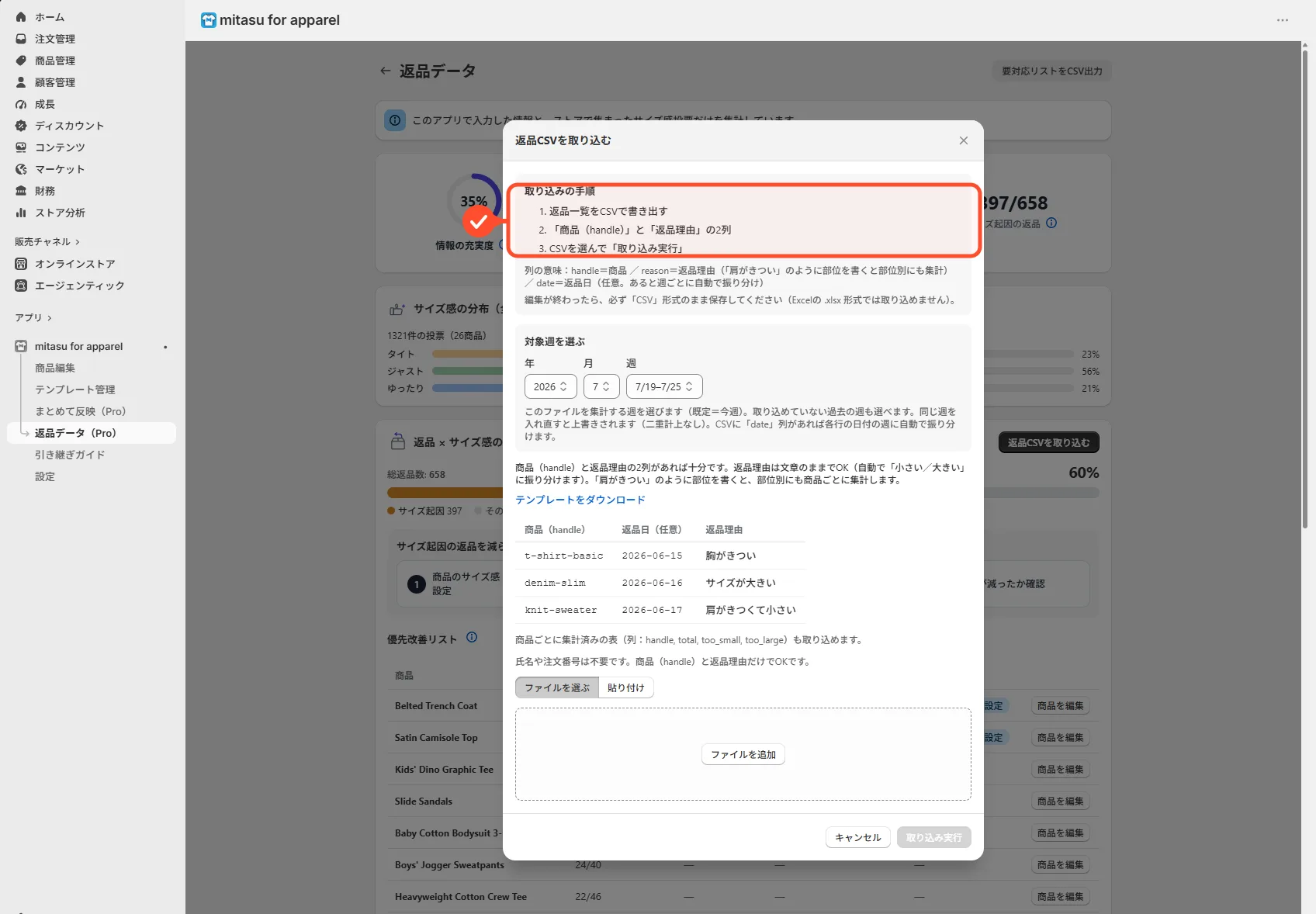The image size is (1316, 914).
Task: Click 商品を編集 for Heavyweight Cotton Crew Tee
Action: pos(1061,897)
